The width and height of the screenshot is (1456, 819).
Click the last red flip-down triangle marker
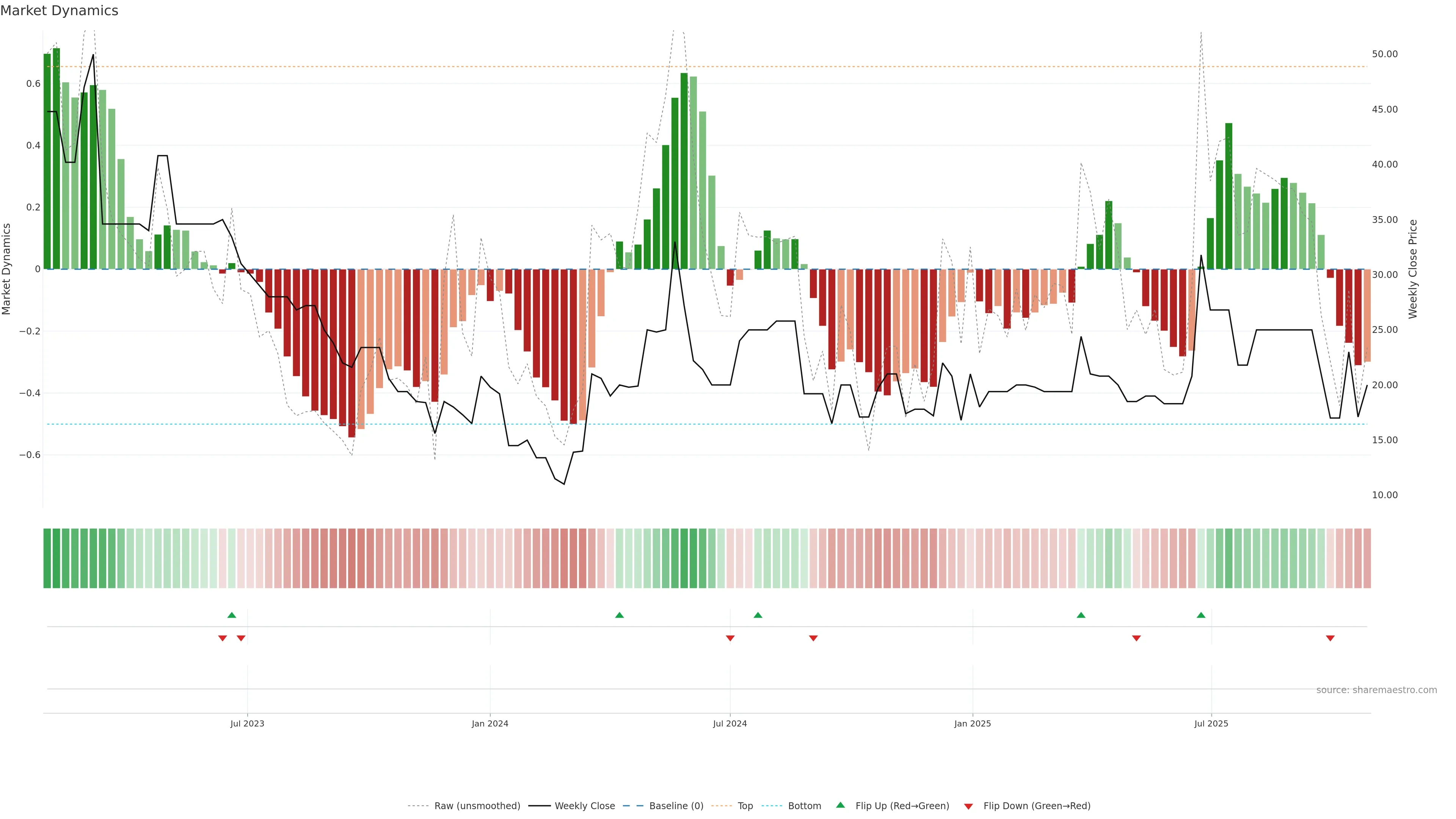coord(1330,638)
